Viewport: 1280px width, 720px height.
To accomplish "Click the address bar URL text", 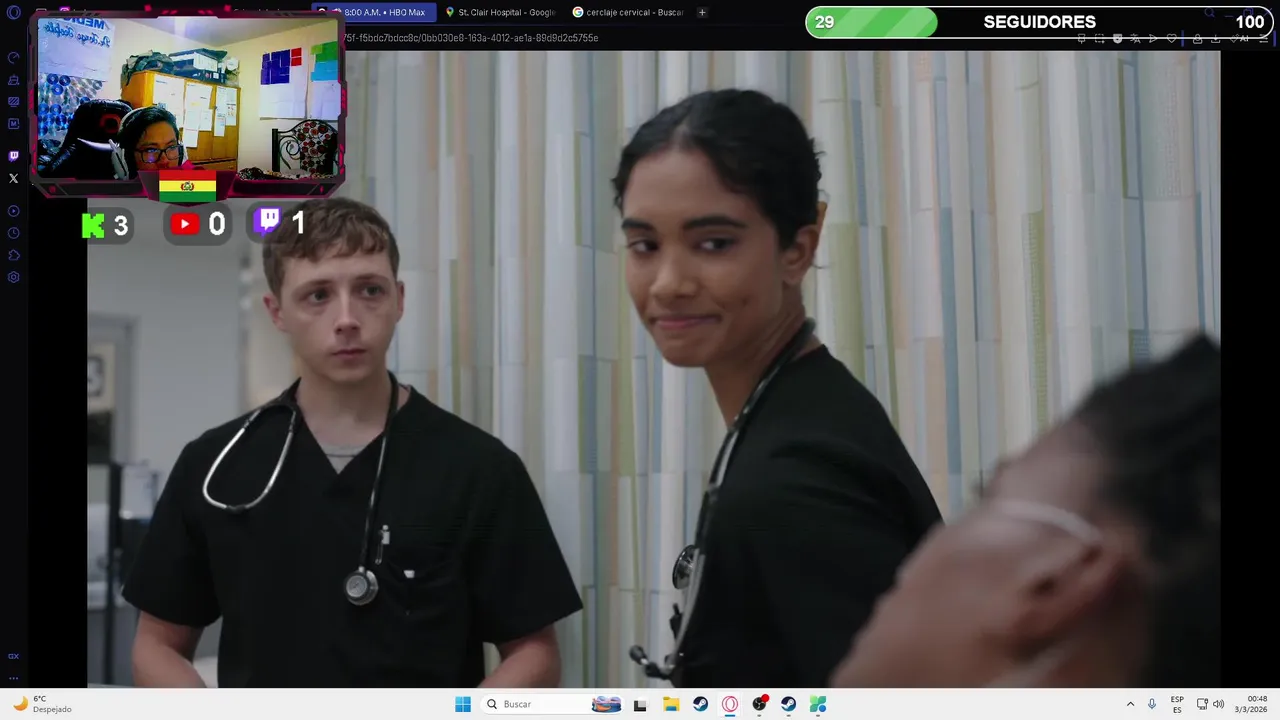I will click(470, 38).
